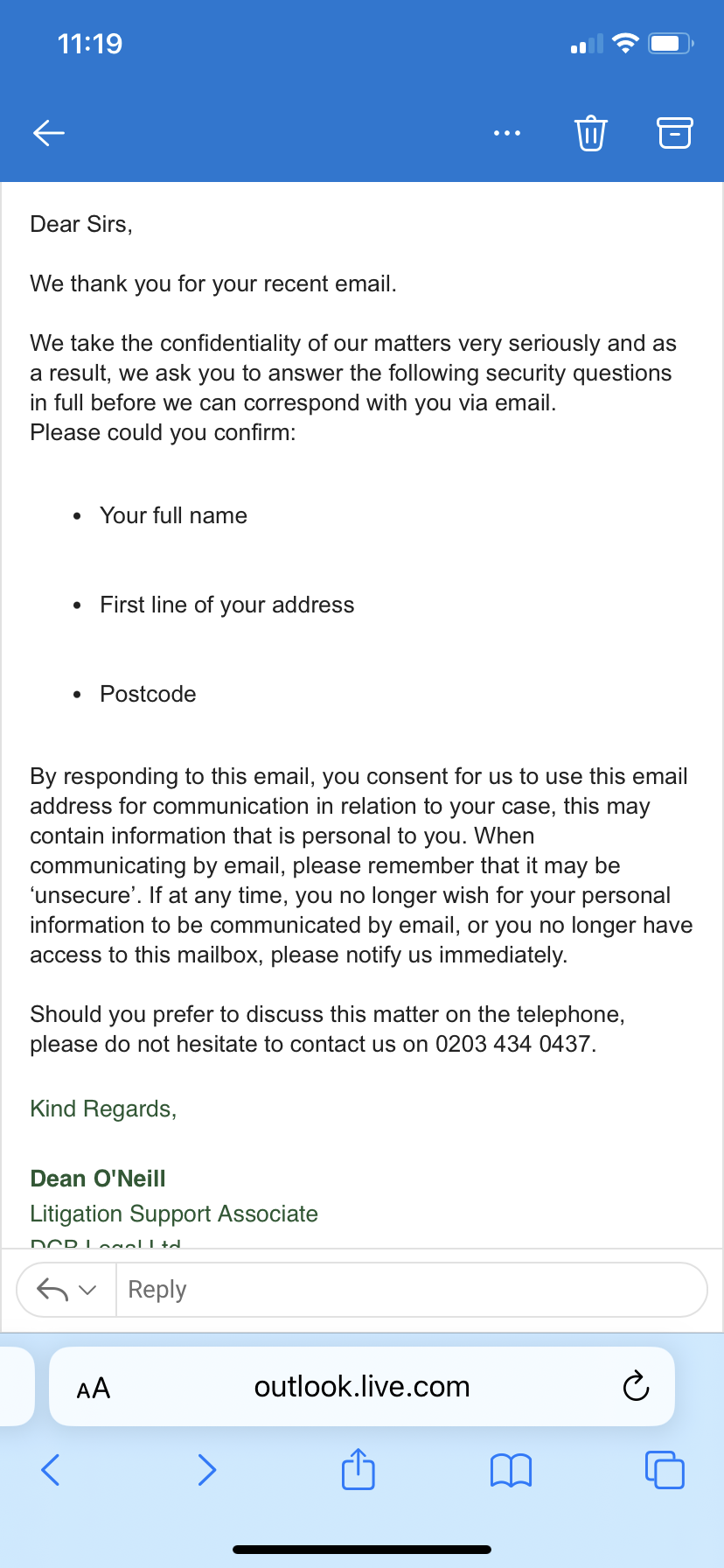
Task: Reload the page in Safari
Action: (x=636, y=1387)
